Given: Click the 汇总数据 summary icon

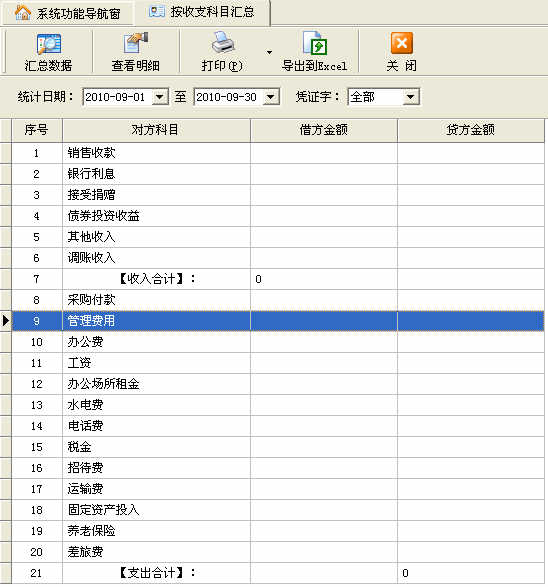Looking at the screenshot, I should pyautogui.click(x=49, y=44).
